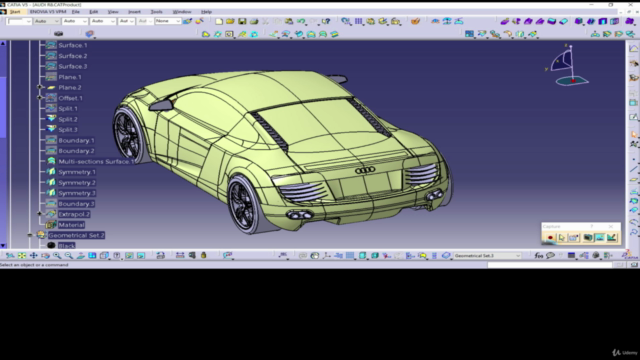
Task: Open the Edit menu
Action: tap(93, 12)
